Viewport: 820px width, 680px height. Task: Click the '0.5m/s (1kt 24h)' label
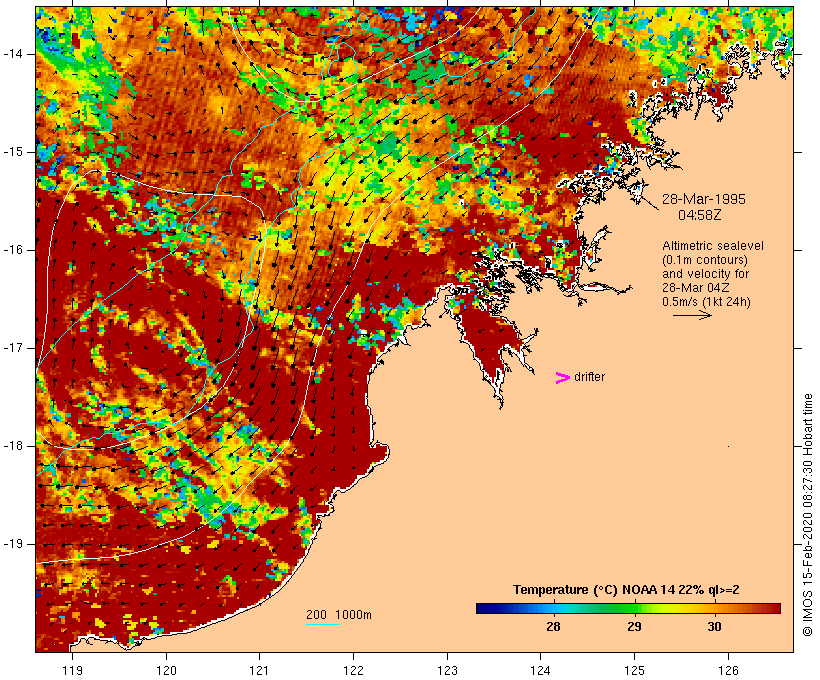point(706,302)
